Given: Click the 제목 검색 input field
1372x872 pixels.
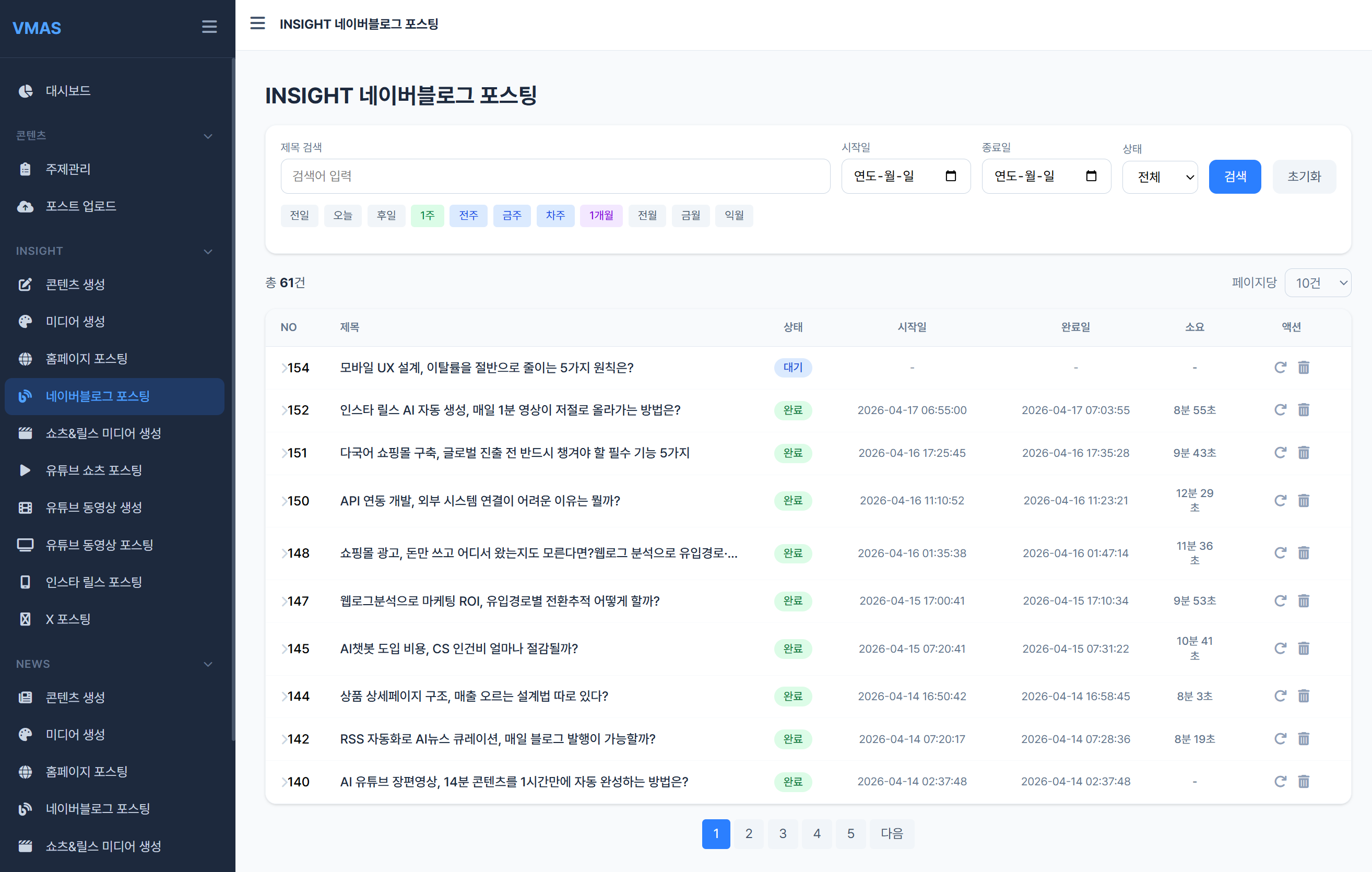Looking at the screenshot, I should pyautogui.click(x=555, y=176).
